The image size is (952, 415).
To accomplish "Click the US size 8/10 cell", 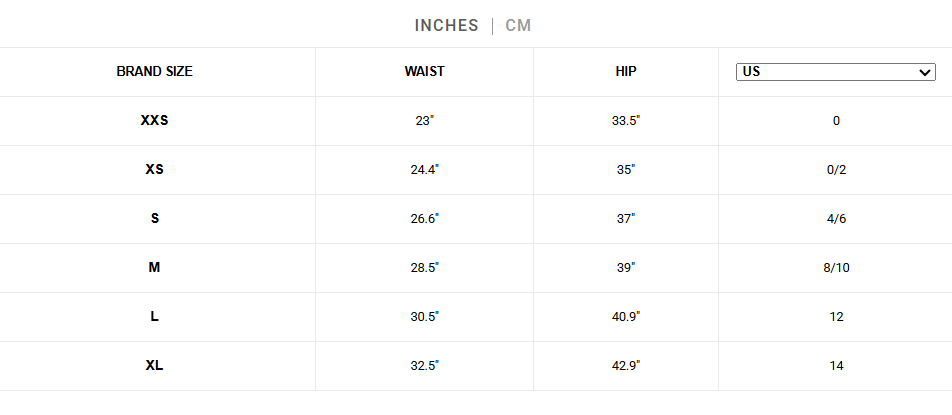I will tap(836, 268).
